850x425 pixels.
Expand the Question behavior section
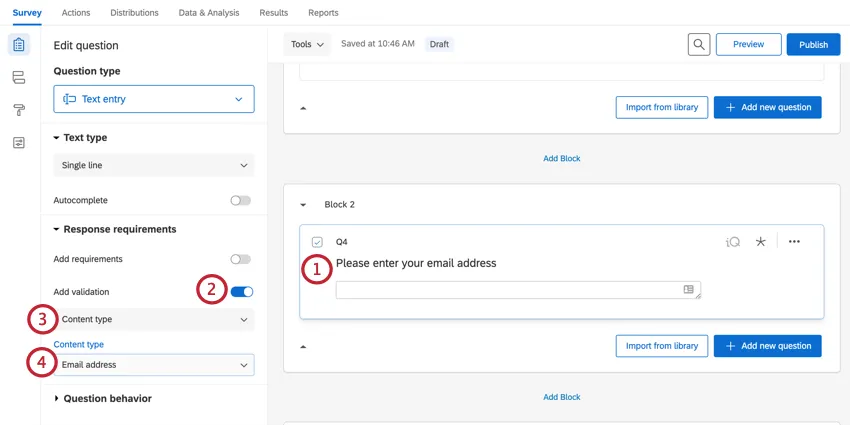pos(107,398)
